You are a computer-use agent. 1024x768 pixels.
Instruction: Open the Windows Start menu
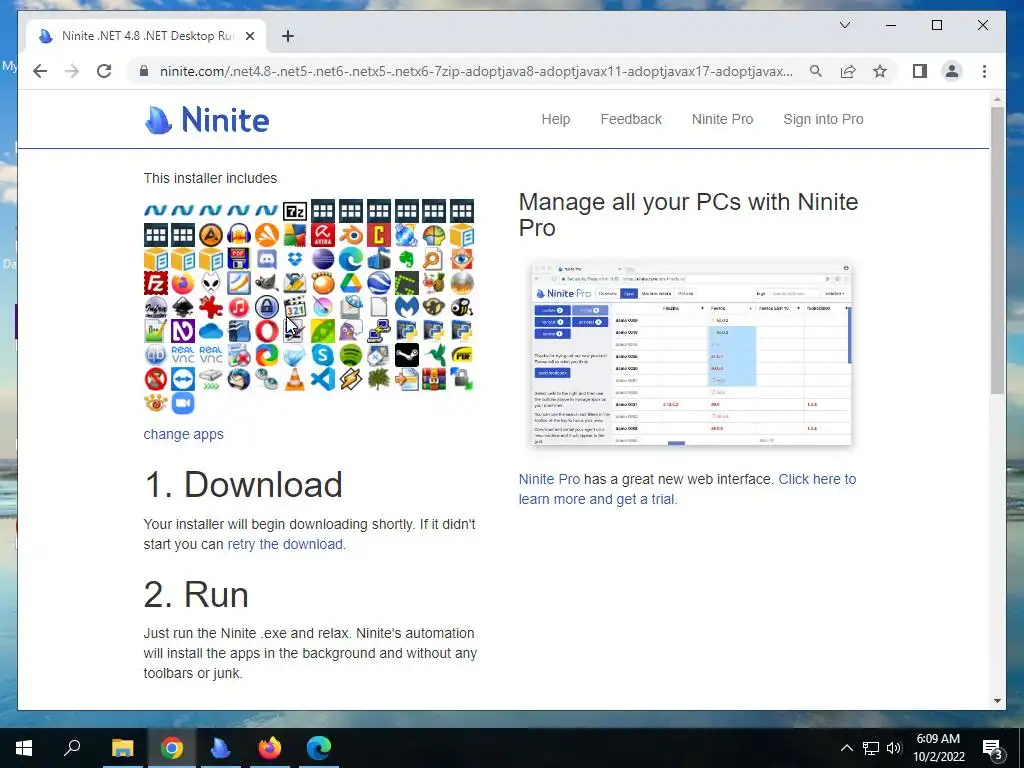tap(24, 748)
